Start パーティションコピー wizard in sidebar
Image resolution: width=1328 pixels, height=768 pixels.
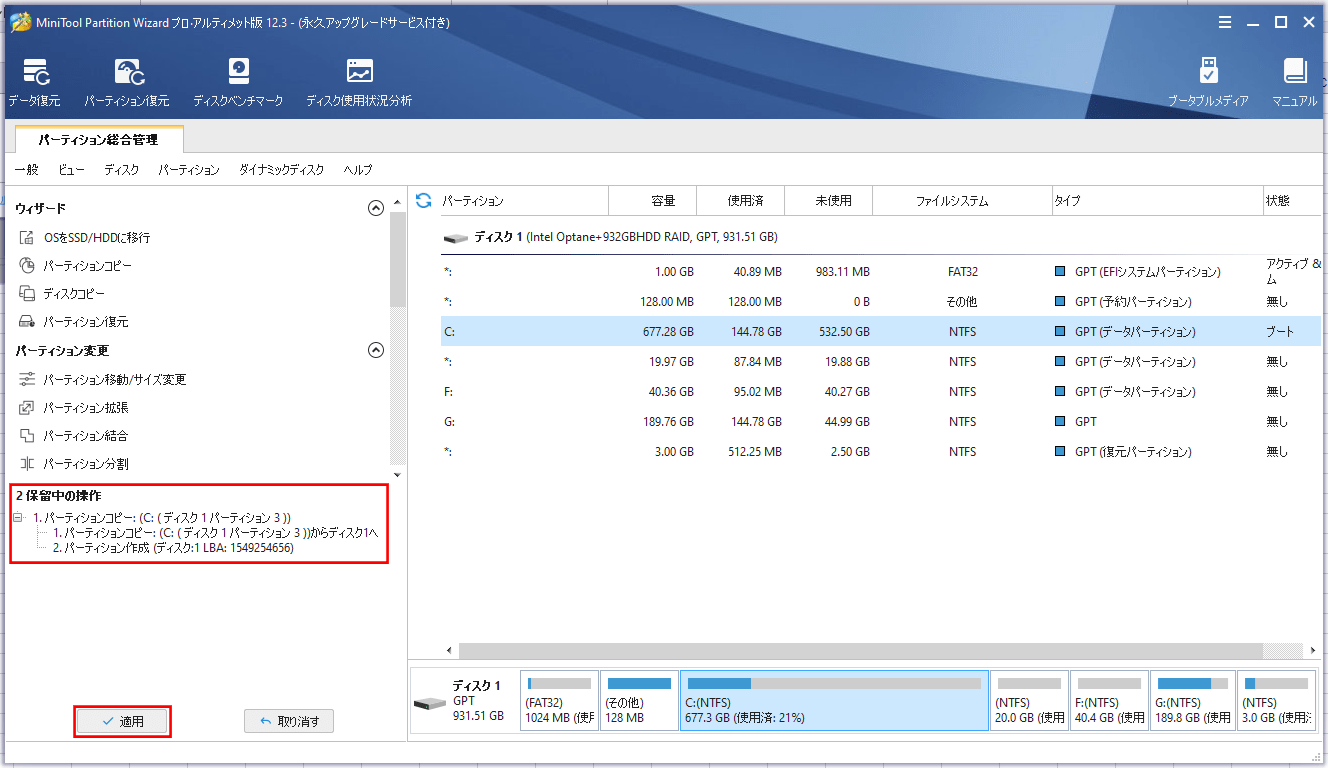pos(75,266)
